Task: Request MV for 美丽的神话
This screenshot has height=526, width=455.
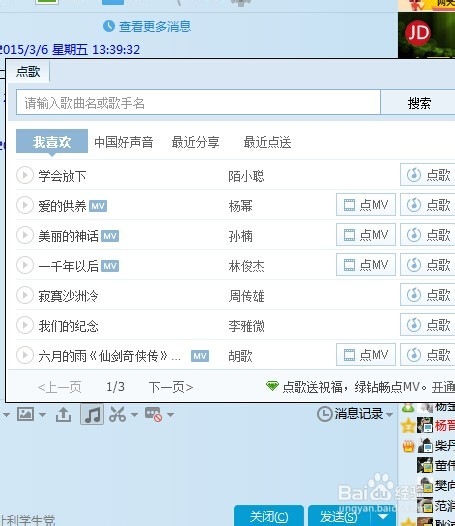Action: pos(366,235)
